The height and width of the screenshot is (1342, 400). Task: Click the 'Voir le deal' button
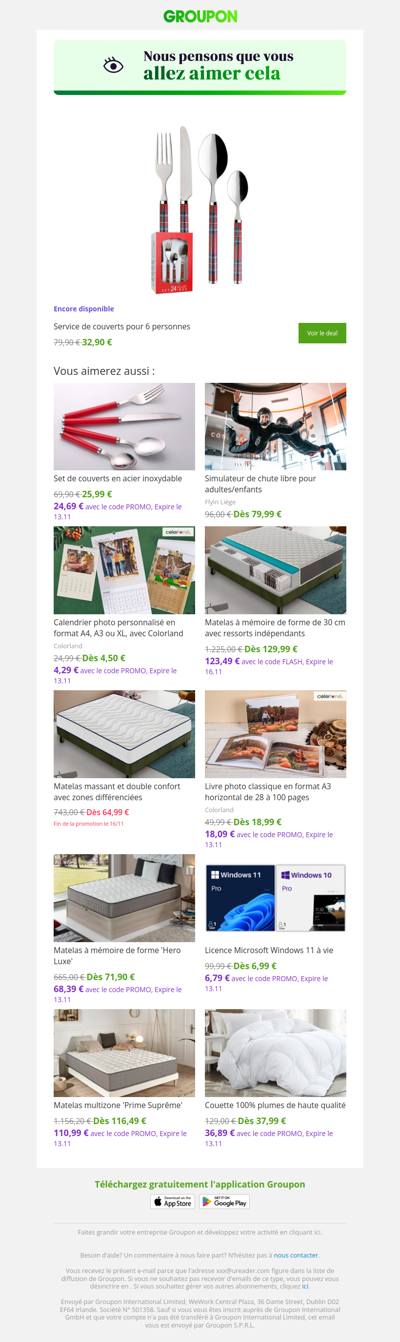point(322,333)
